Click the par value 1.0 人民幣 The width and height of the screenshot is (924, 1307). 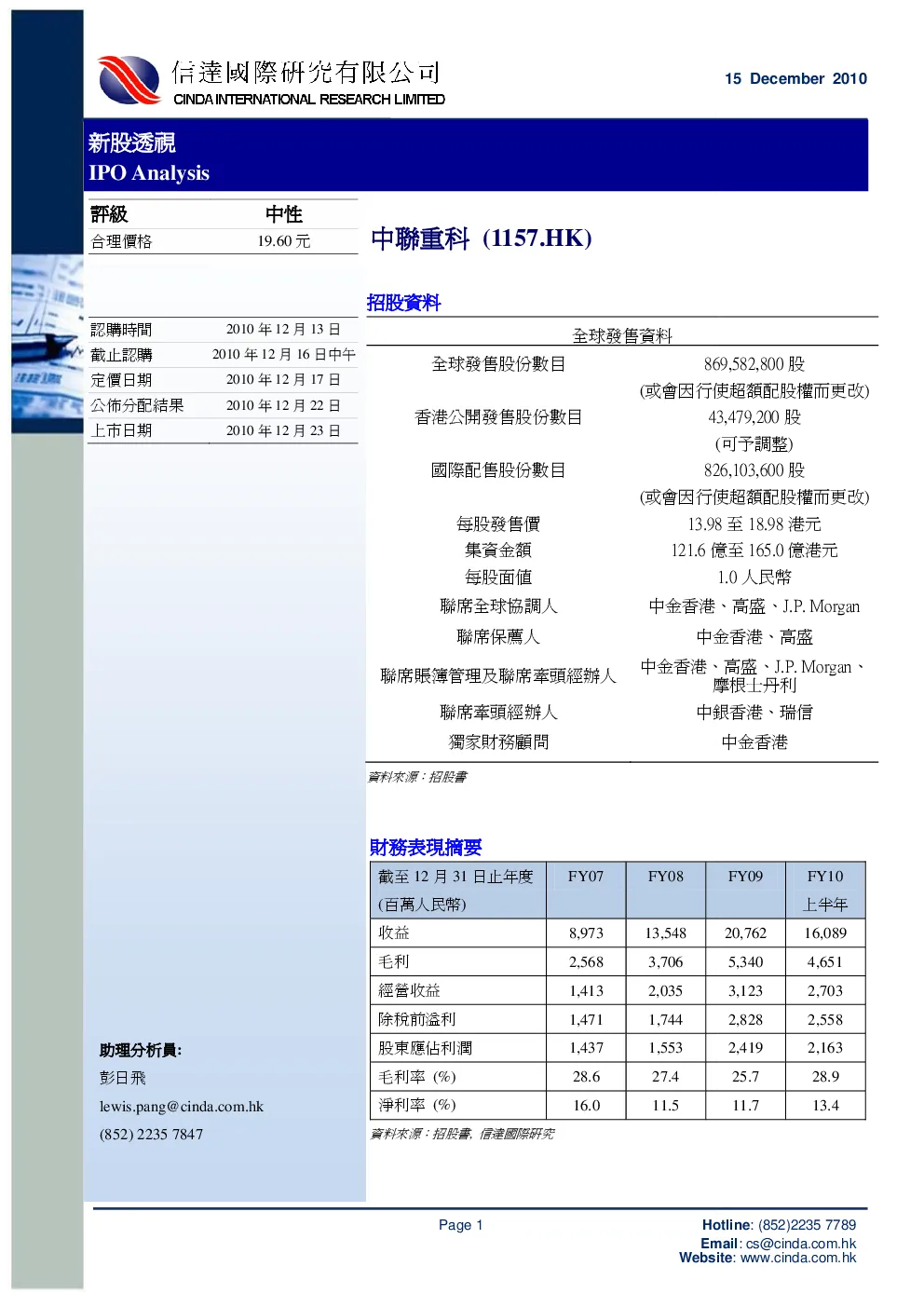754,578
